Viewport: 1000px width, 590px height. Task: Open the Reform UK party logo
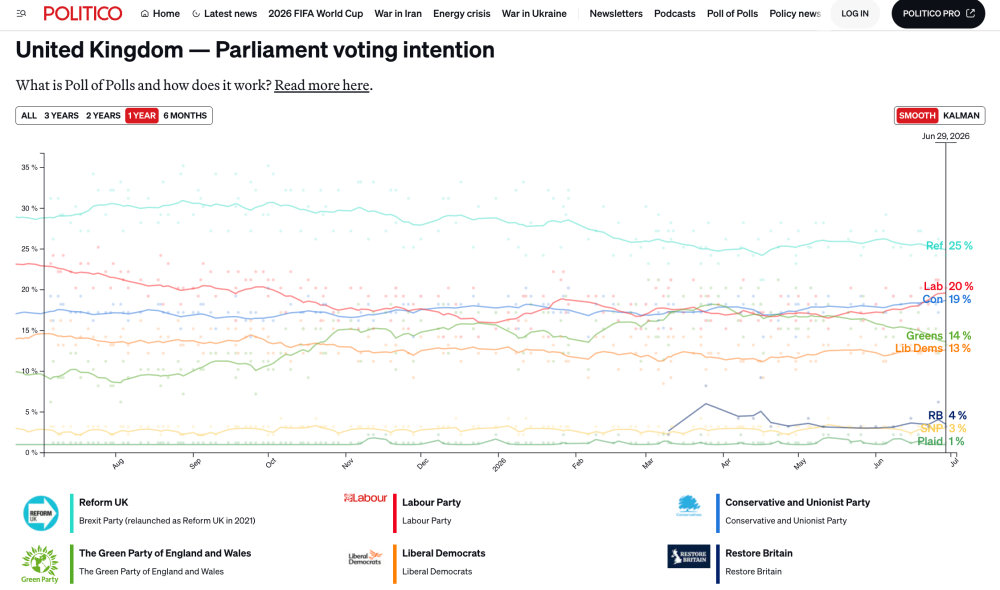pos(41,513)
